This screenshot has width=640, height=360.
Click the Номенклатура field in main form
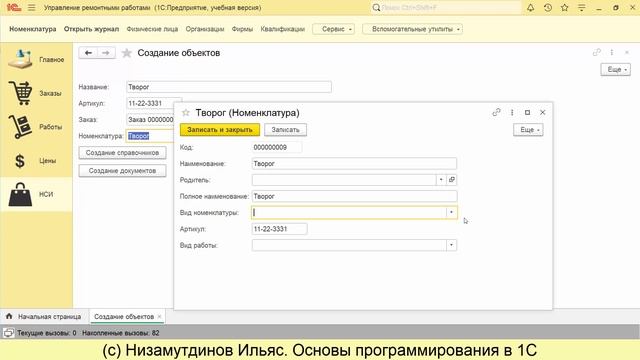(150, 136)
